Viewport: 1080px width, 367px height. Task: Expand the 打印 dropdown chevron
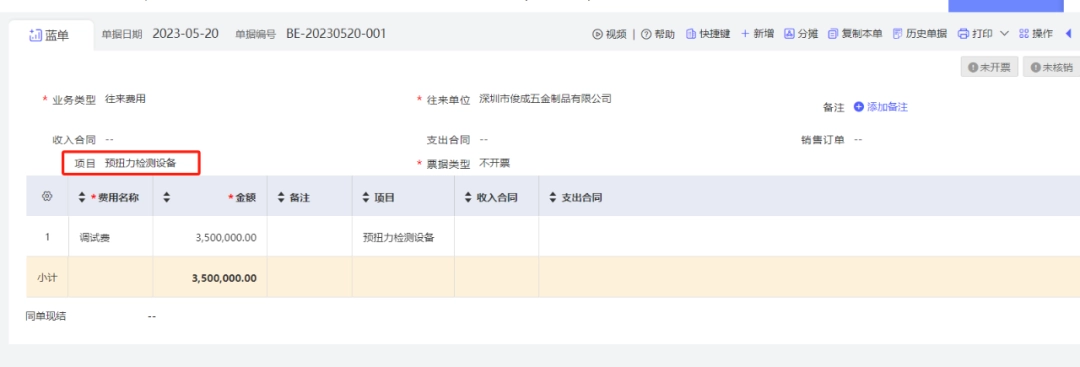1004,34
